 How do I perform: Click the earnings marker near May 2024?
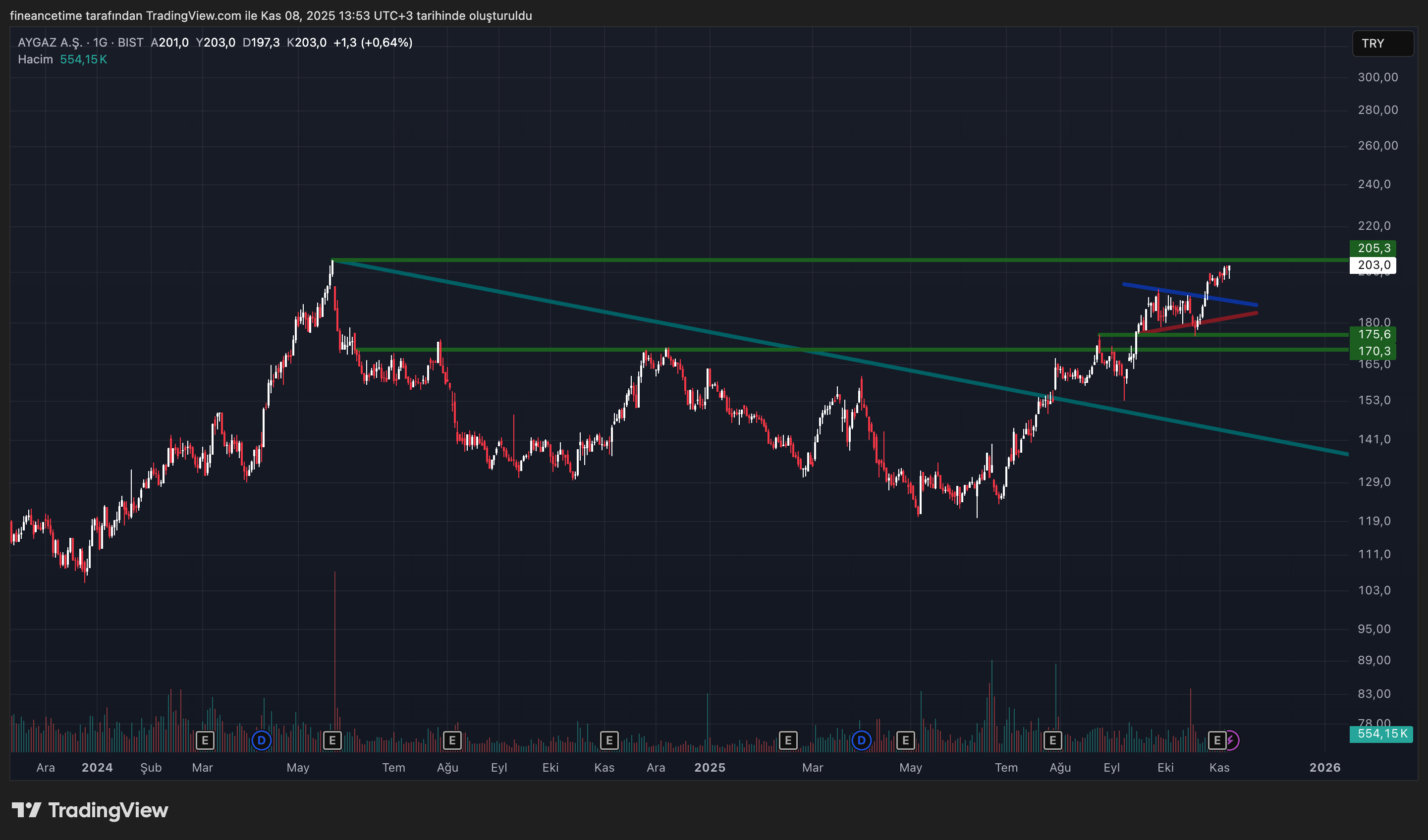(332, 740)
